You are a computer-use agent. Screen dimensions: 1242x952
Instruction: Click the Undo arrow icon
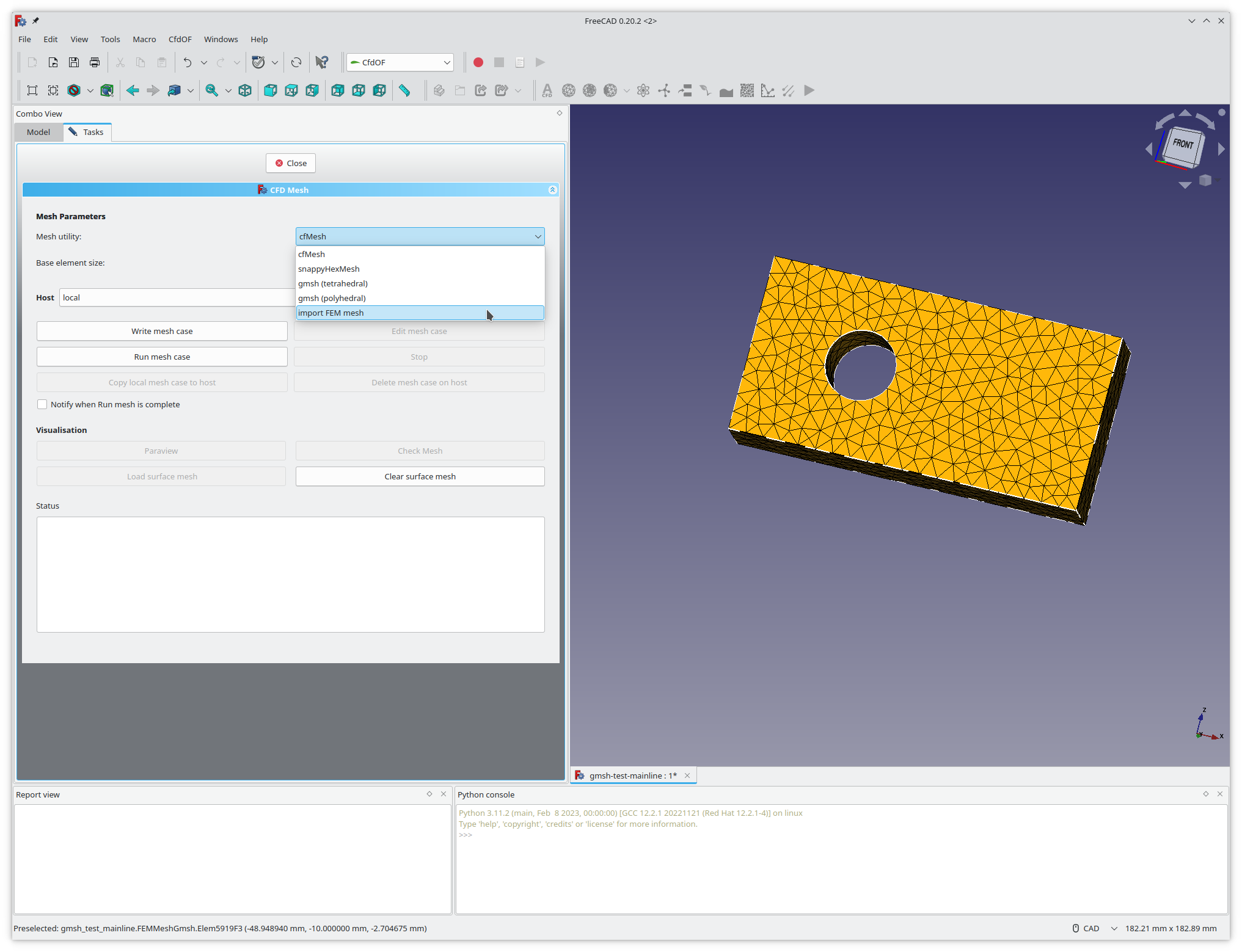pos(188,62)
